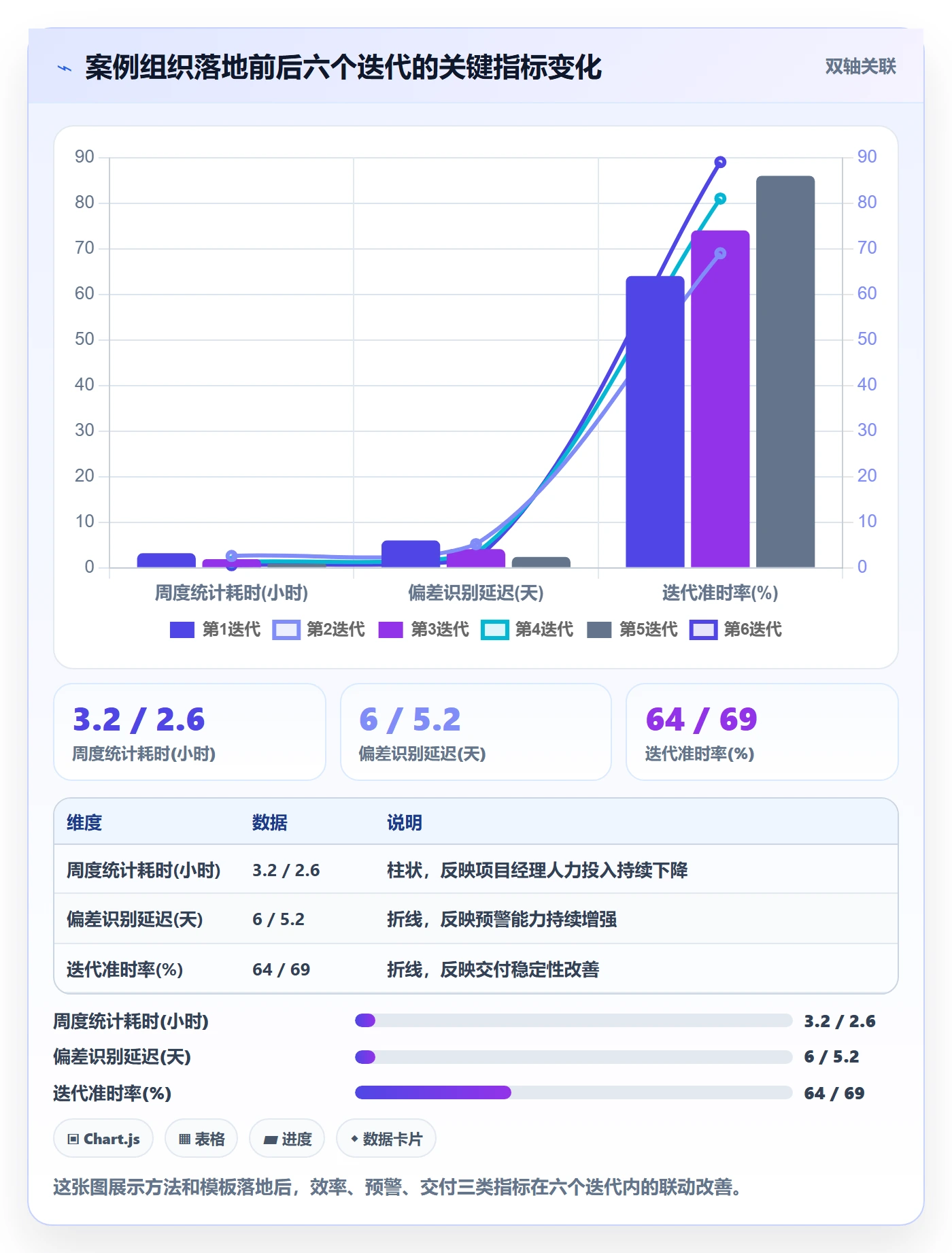Click the gray 第5迭代 bar under 偏差识别延迟

coord(541,562)
